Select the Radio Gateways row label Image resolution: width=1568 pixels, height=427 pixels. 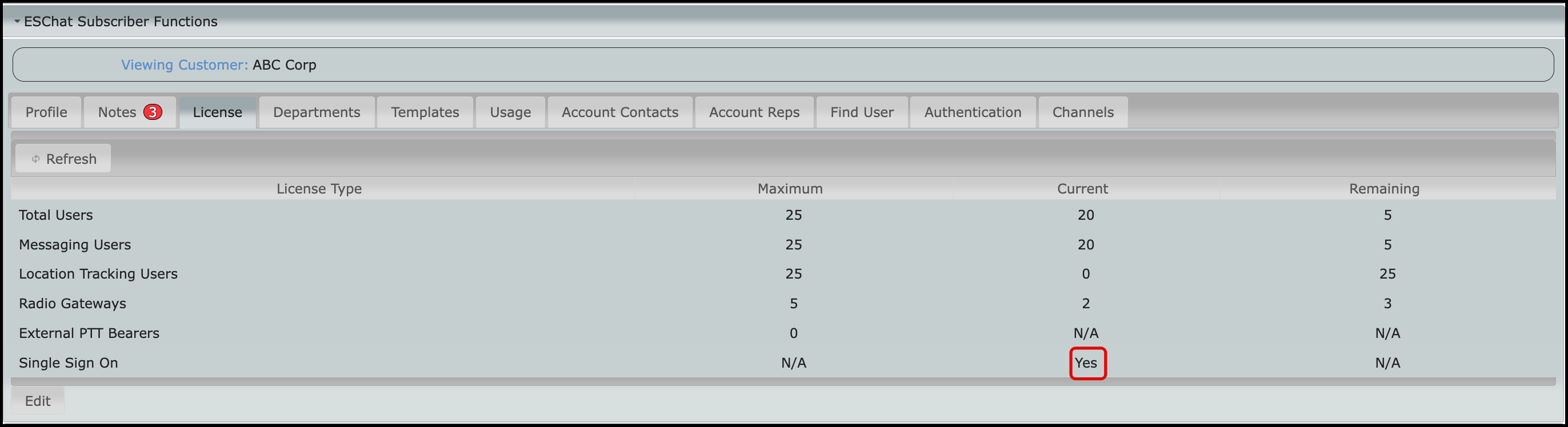(73, 304)
